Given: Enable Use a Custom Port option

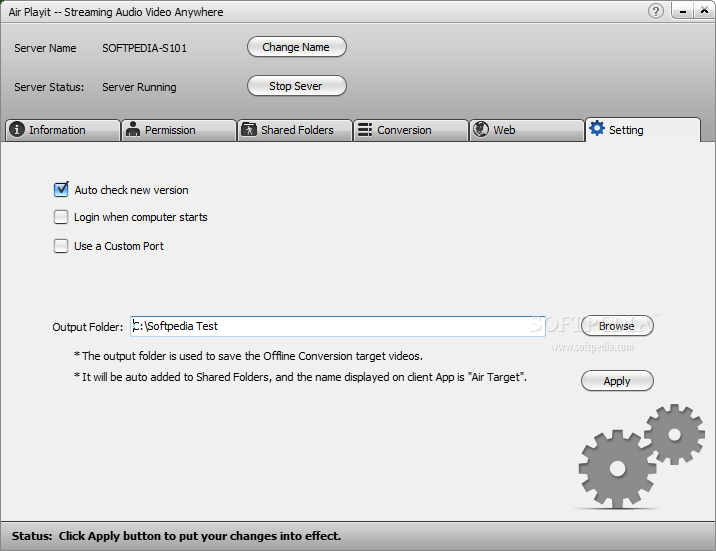Looking at the screenshot, I should coord(61,246).
